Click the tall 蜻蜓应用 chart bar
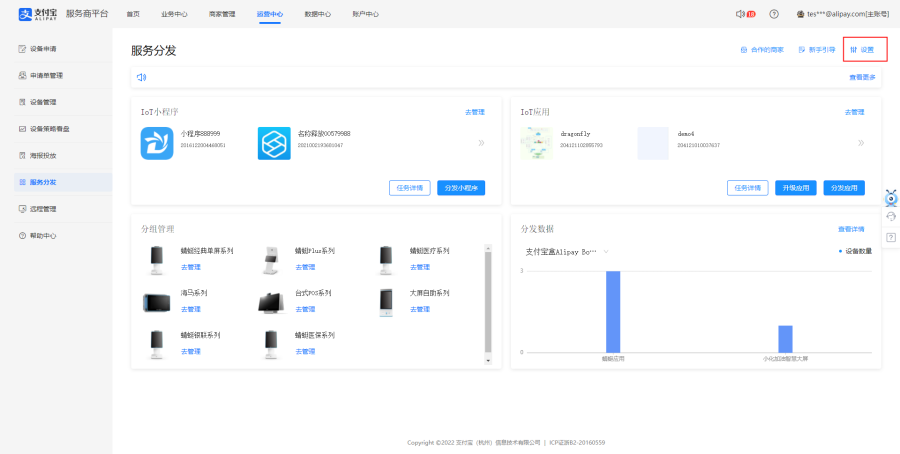This screenshot has width=900, height=454. [x=613, y=312]
